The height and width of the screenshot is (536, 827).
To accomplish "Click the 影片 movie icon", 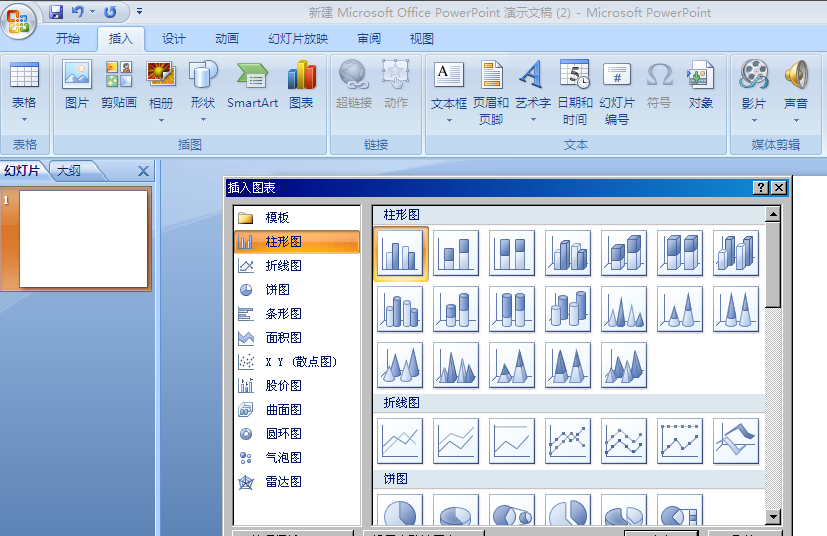I will pos(754,74).
